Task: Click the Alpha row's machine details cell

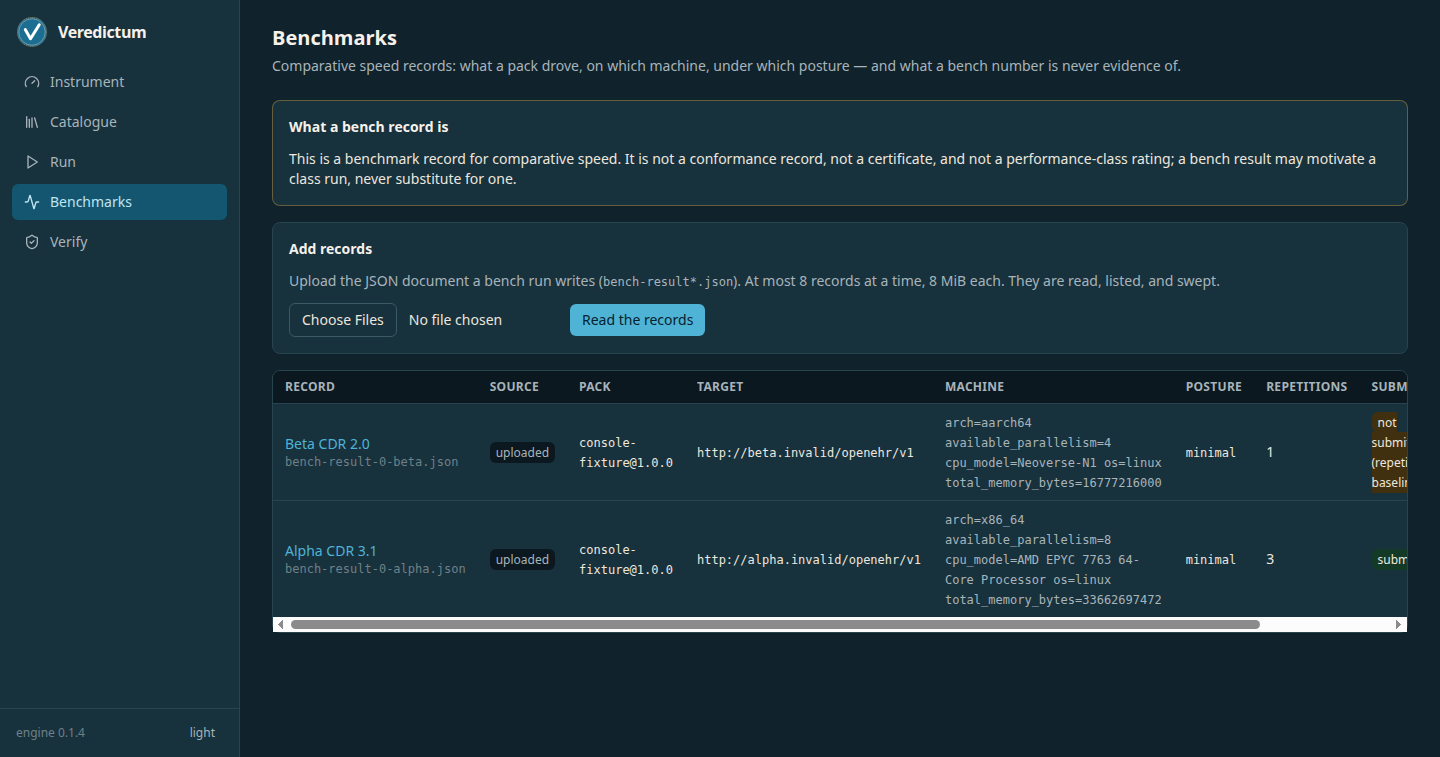Action: pos(1053,560)
